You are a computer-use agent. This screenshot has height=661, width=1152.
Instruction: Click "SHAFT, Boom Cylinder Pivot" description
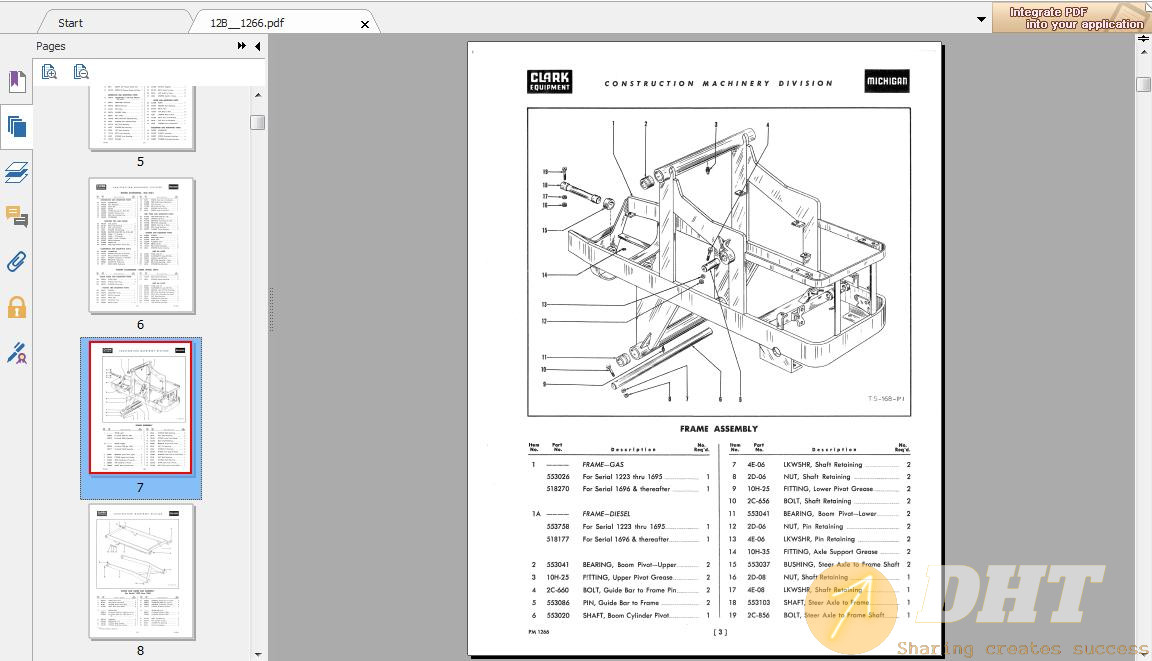click(x=626, y=615)
